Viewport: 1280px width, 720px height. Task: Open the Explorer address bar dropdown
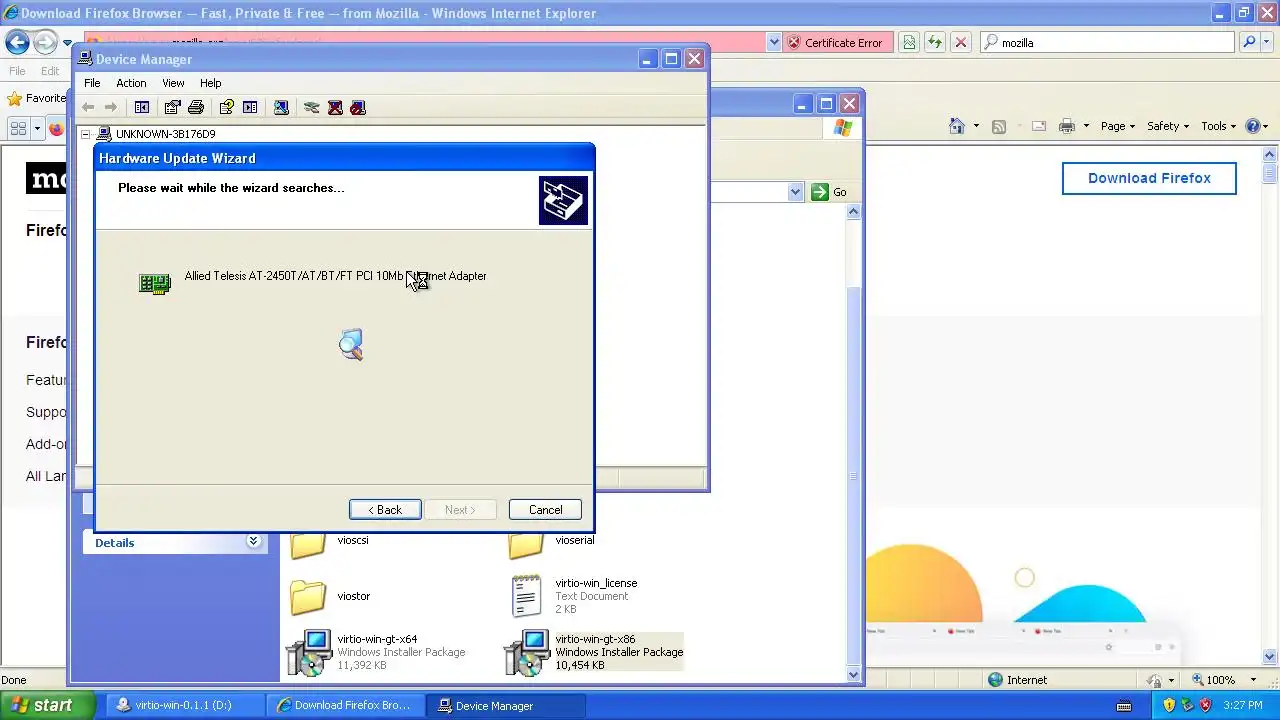(x=796, y=192)
